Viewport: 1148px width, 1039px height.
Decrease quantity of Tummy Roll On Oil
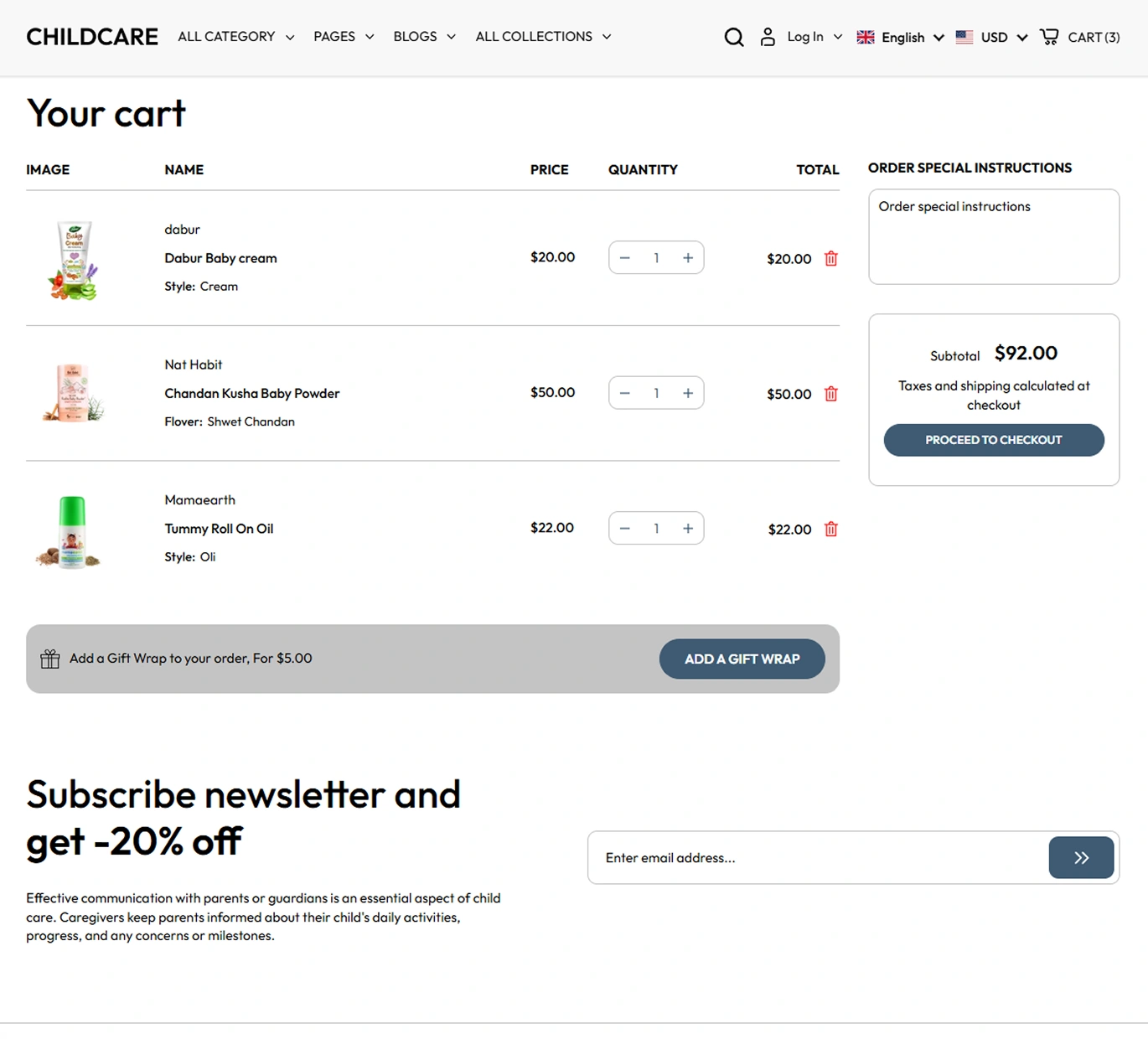pyautogui.click(x=624, y=529)
